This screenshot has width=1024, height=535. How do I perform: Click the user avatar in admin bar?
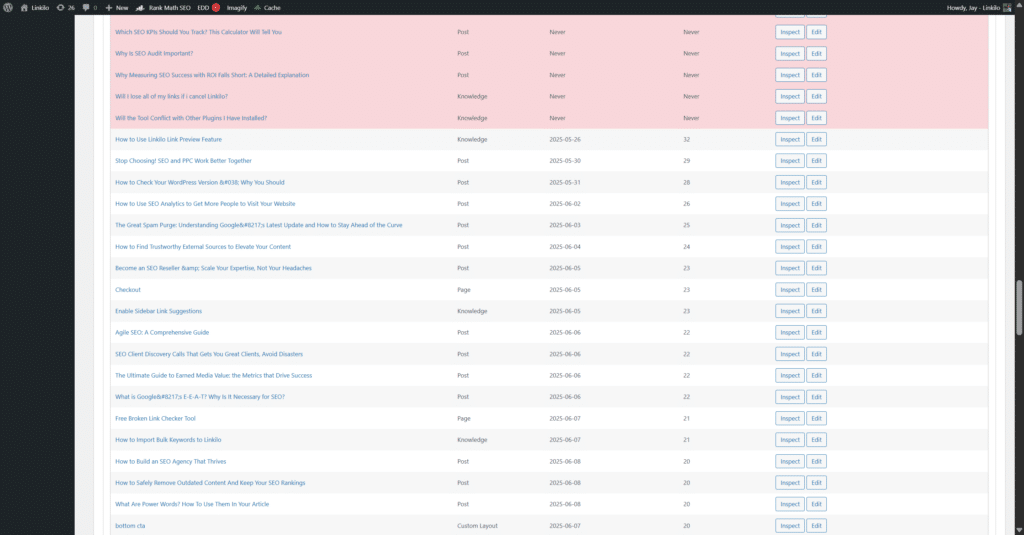[1007, 8]
